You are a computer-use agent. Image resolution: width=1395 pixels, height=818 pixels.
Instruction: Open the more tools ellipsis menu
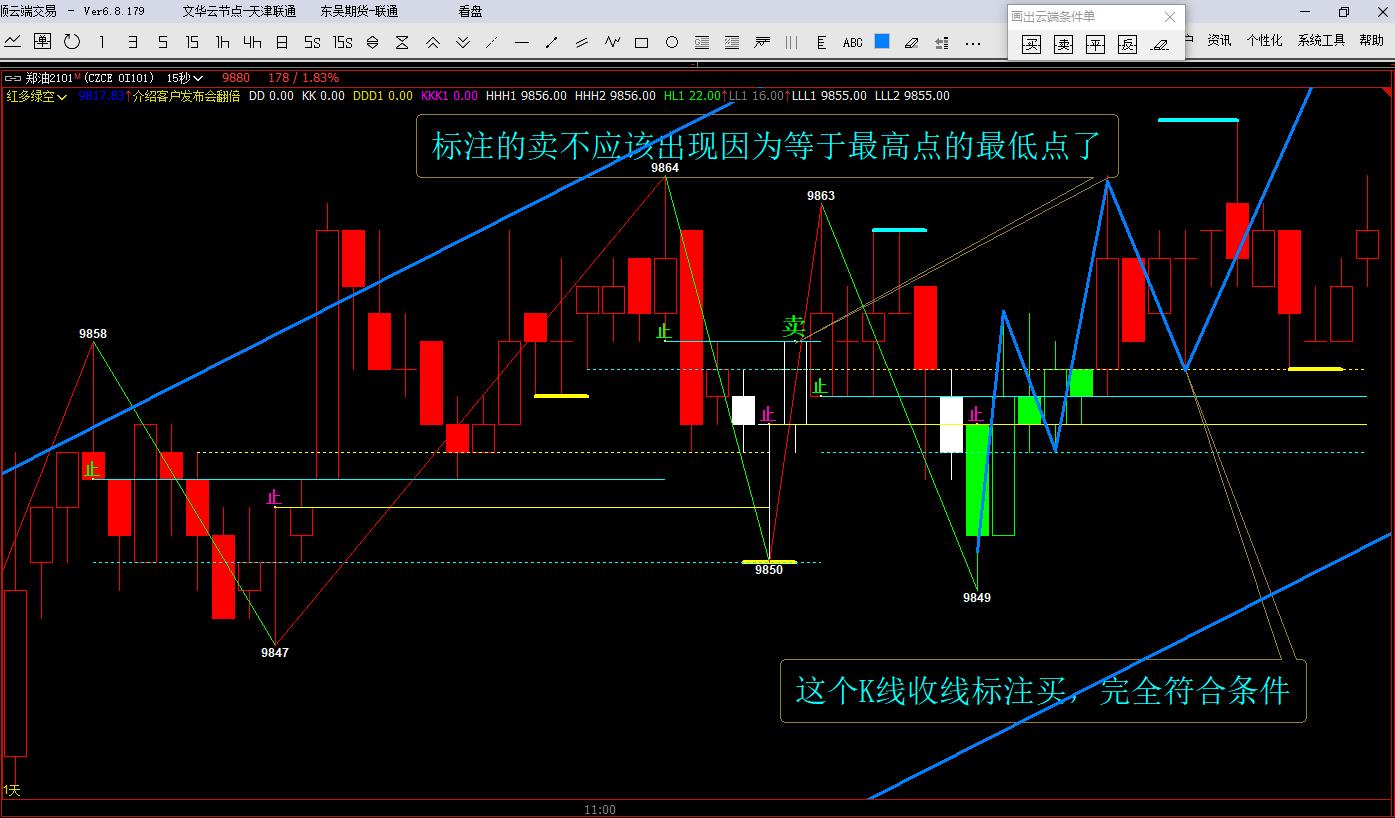[x=973, y=43]
